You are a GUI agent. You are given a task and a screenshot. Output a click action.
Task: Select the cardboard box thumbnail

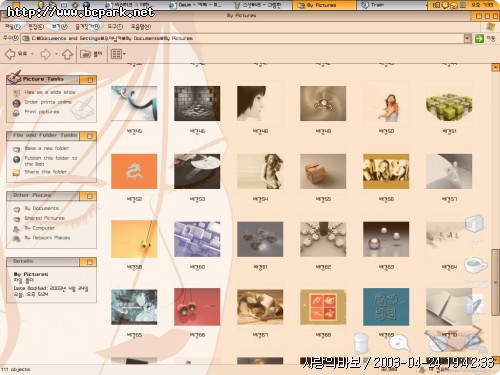(323, 171)
